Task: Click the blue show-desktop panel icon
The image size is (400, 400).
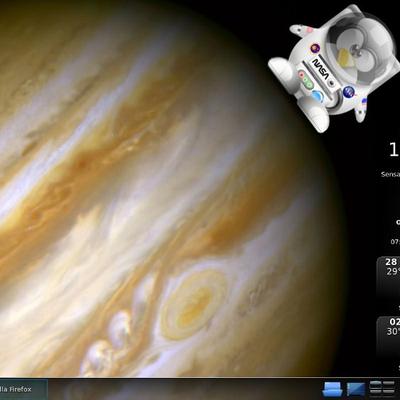Action: 356,390
